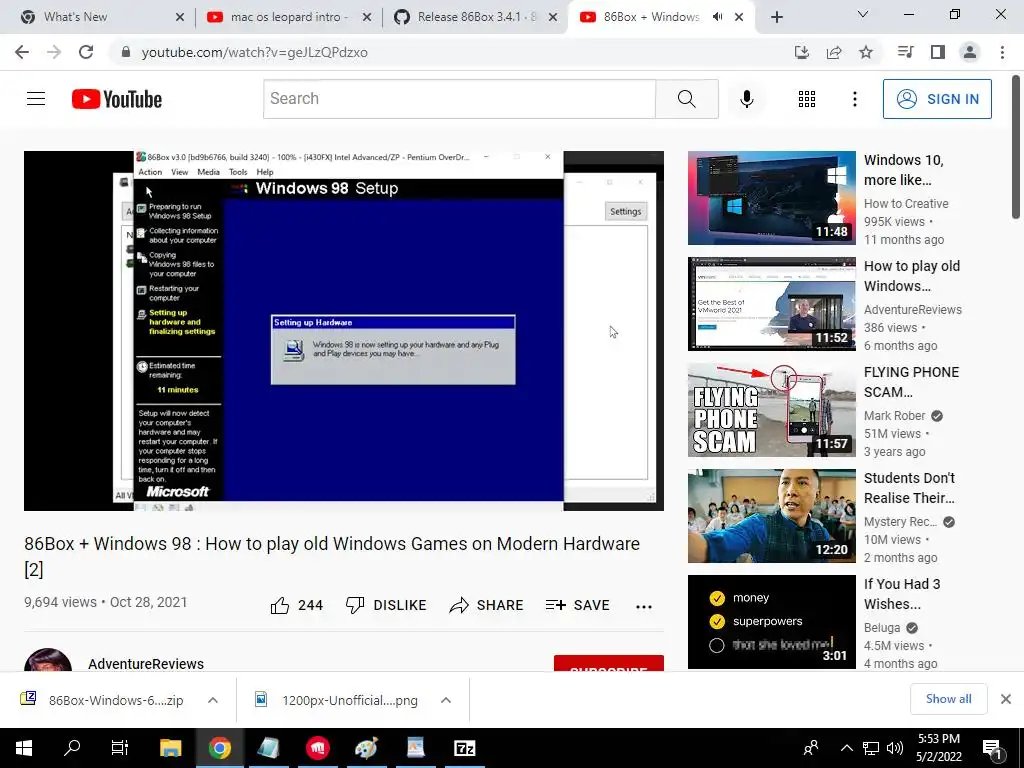The image size is (1024, 768).
Task: Start voice search with the microphone icon
Action: click(746, 99)
